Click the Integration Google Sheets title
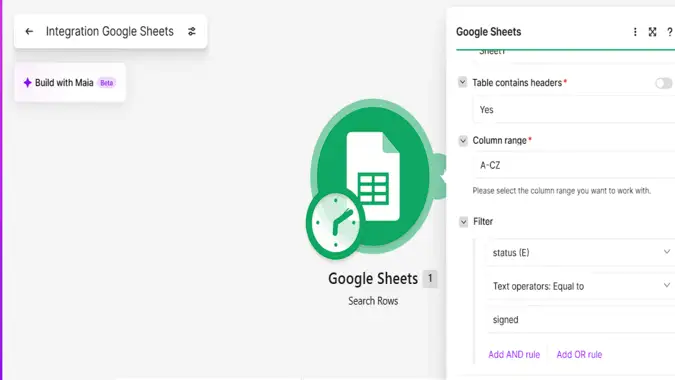This screenshot has height=380, width=675. tap(110, 31)
